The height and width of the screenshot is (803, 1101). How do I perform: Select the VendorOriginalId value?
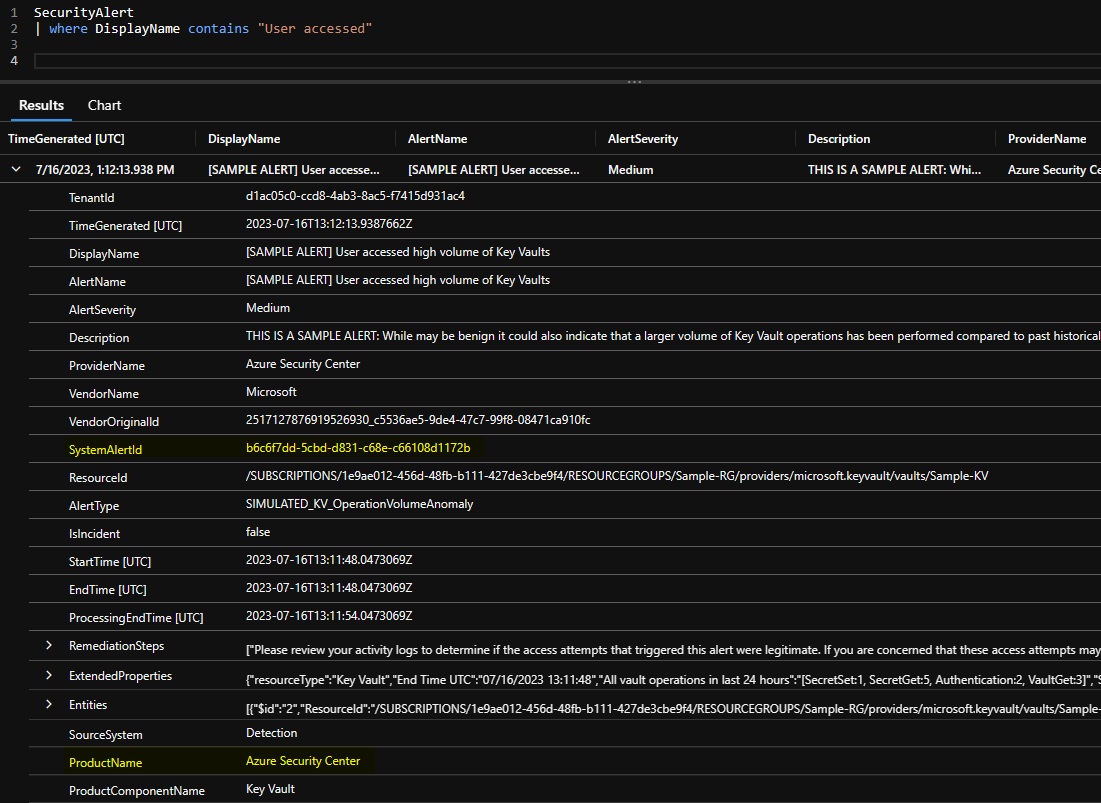[418, 420]
